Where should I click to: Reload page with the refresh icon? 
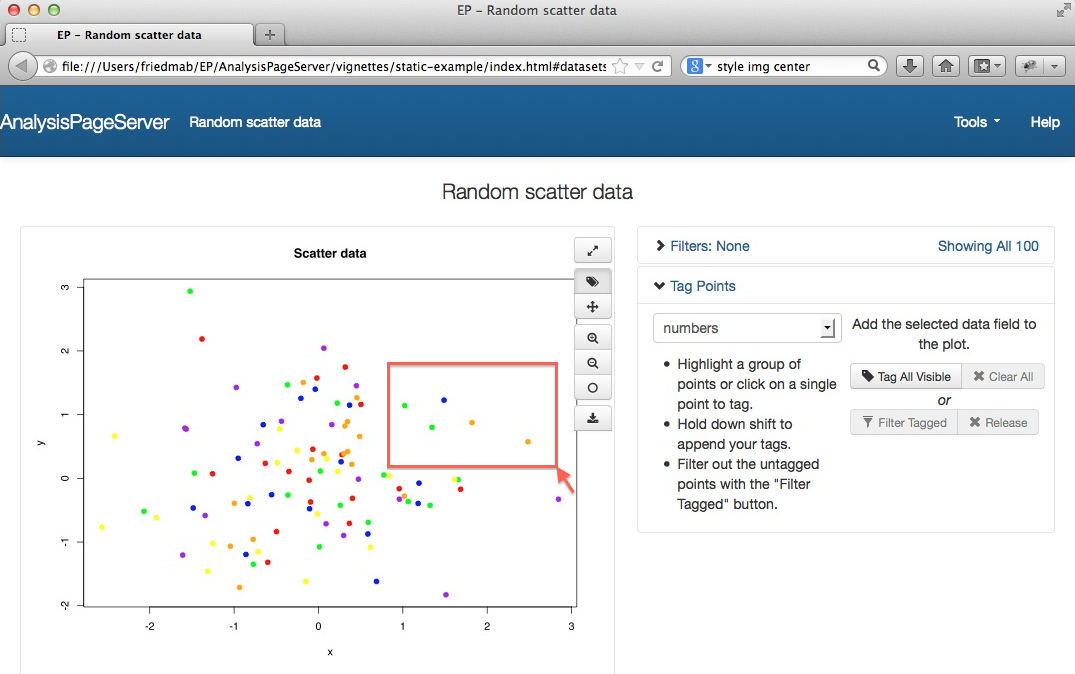coord(657,66)
